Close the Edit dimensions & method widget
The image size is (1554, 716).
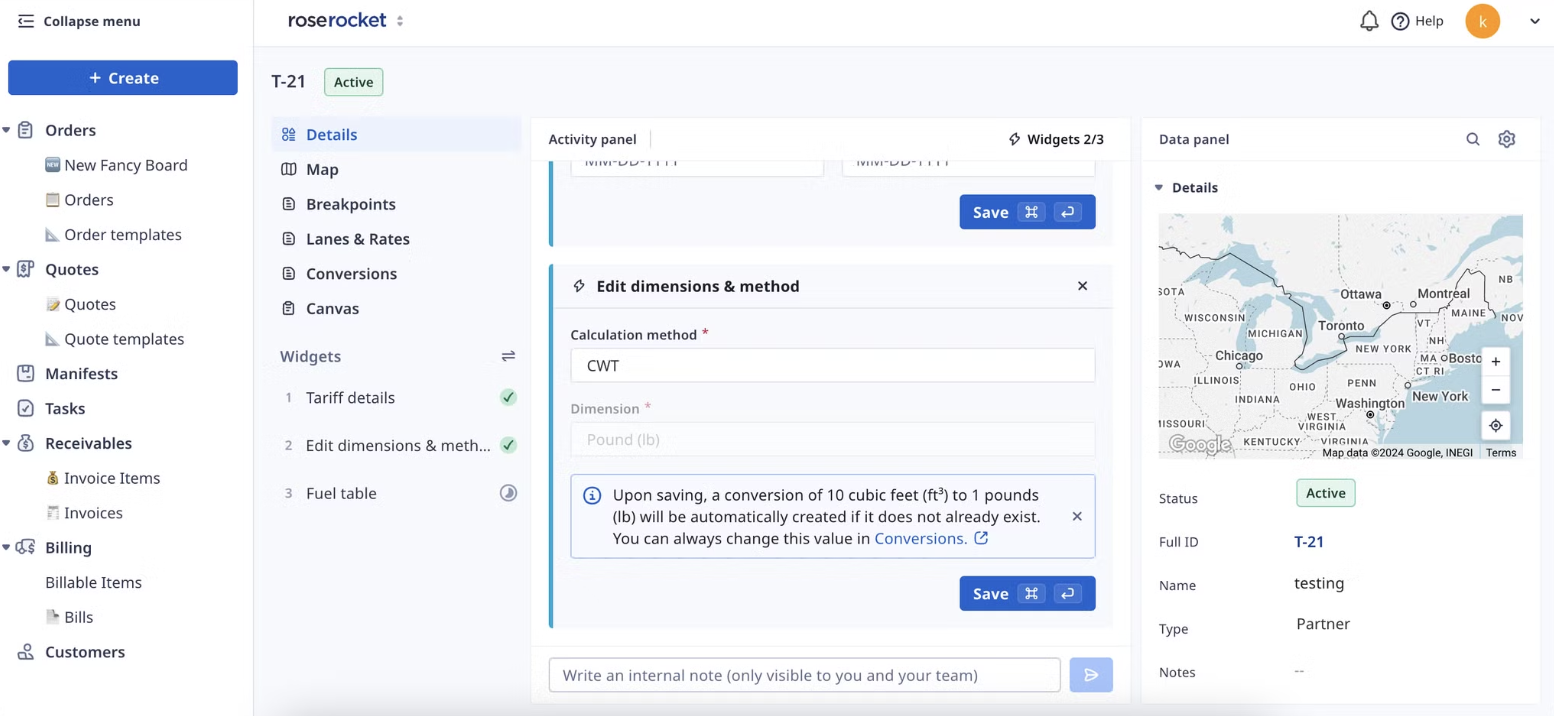tap(1082, 286)
